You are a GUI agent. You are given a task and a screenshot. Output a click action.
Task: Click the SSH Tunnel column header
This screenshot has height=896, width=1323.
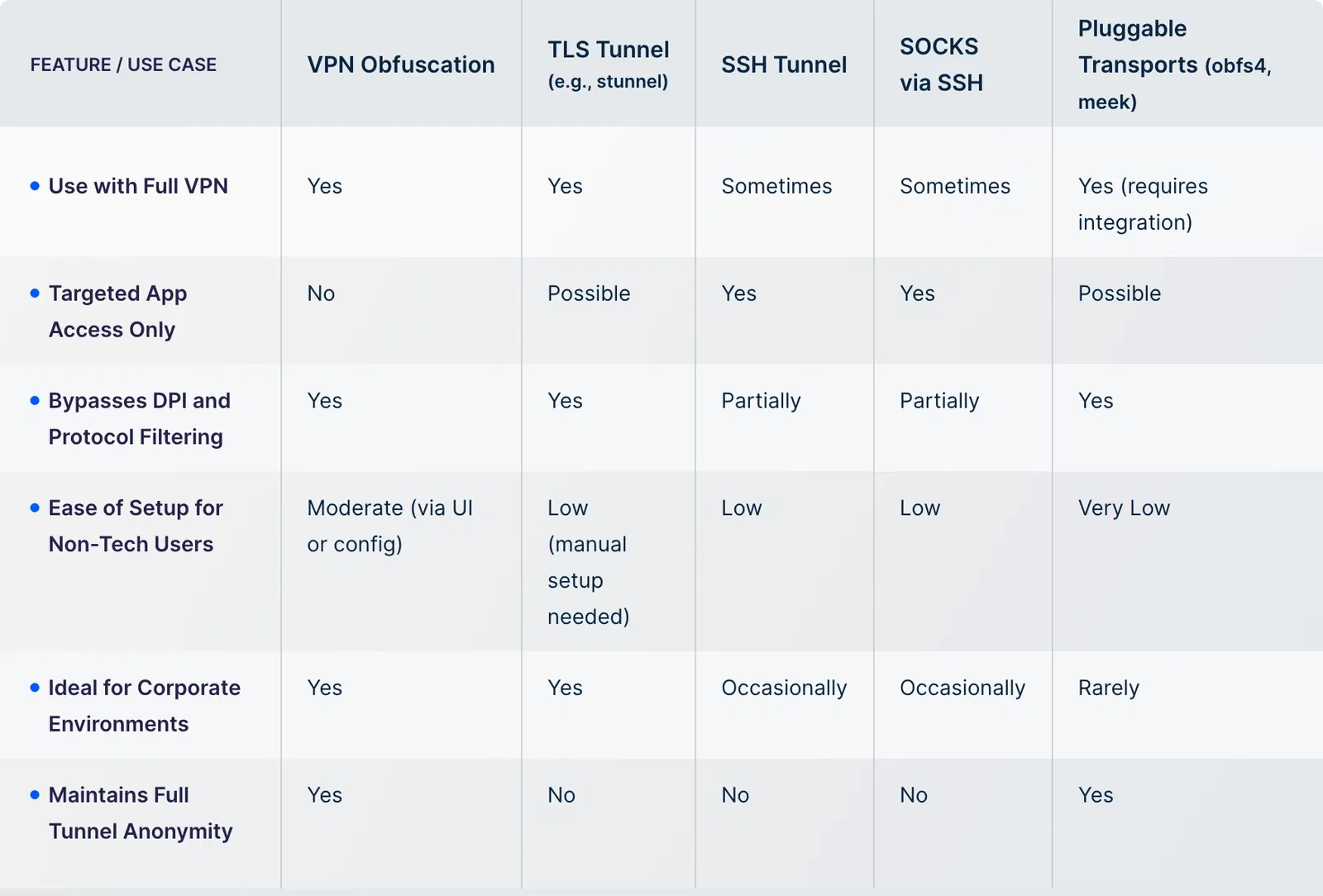click(x=784, y=64)
